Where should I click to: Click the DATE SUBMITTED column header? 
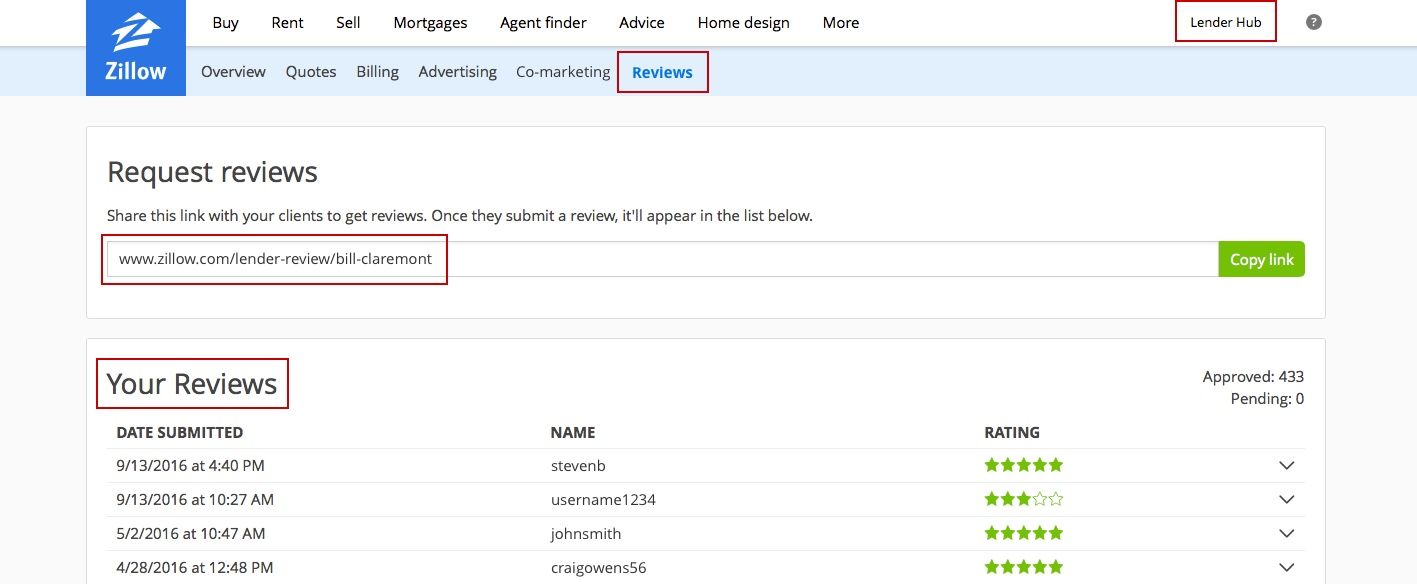pyautogui.click(x=180, y=433)
